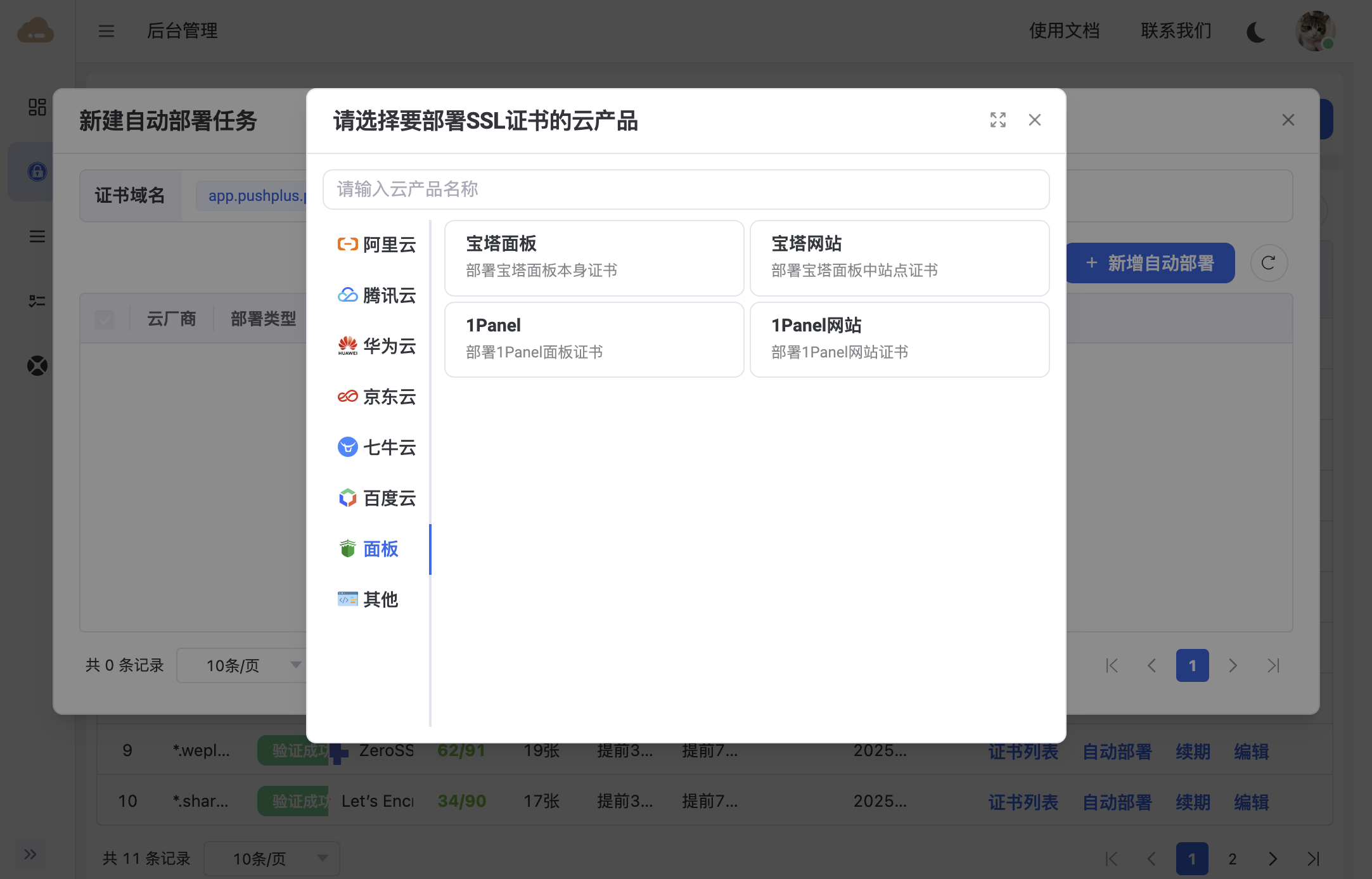Click the 62/91 value in row 9
The width and height of the screenshot is (1372, 879).
point(461,750)
